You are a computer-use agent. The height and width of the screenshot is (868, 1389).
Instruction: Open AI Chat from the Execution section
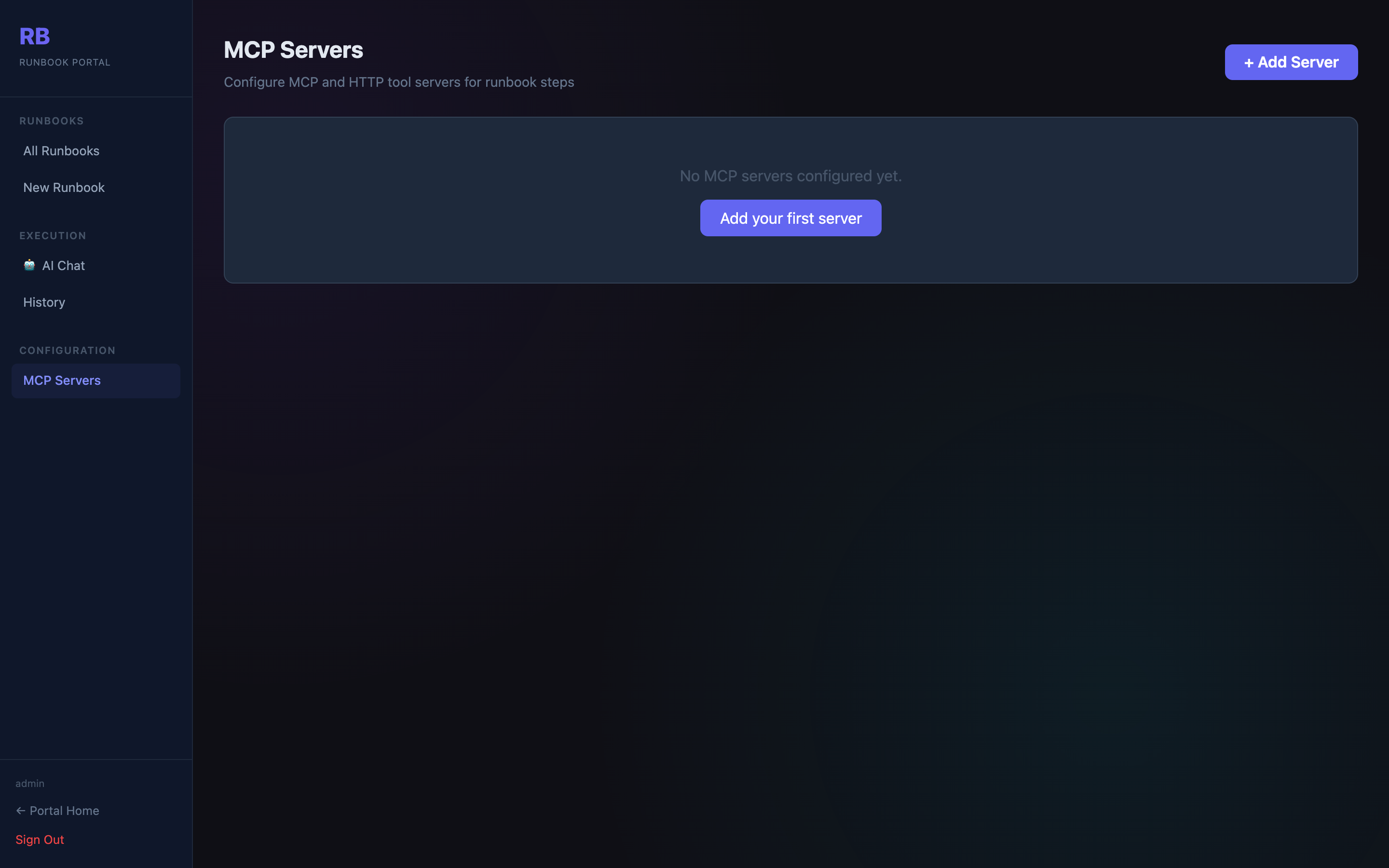63,265
